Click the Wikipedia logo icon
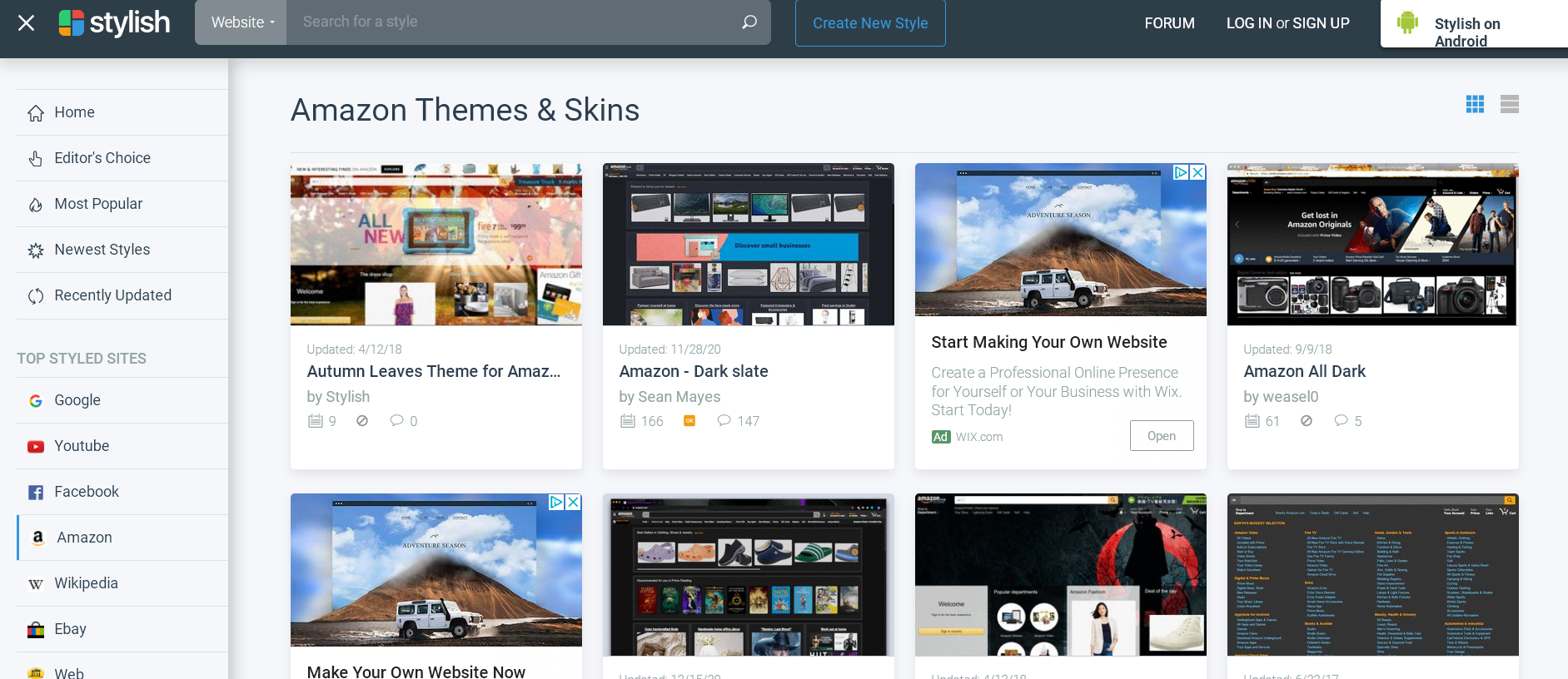The image size is (1568, 679). tap(36, 584)
